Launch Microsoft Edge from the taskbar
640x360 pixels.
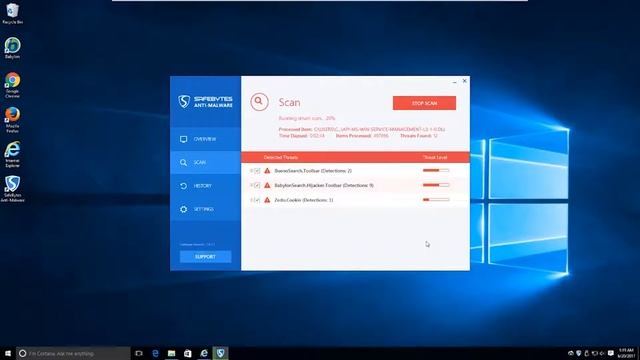pos(155,353)
